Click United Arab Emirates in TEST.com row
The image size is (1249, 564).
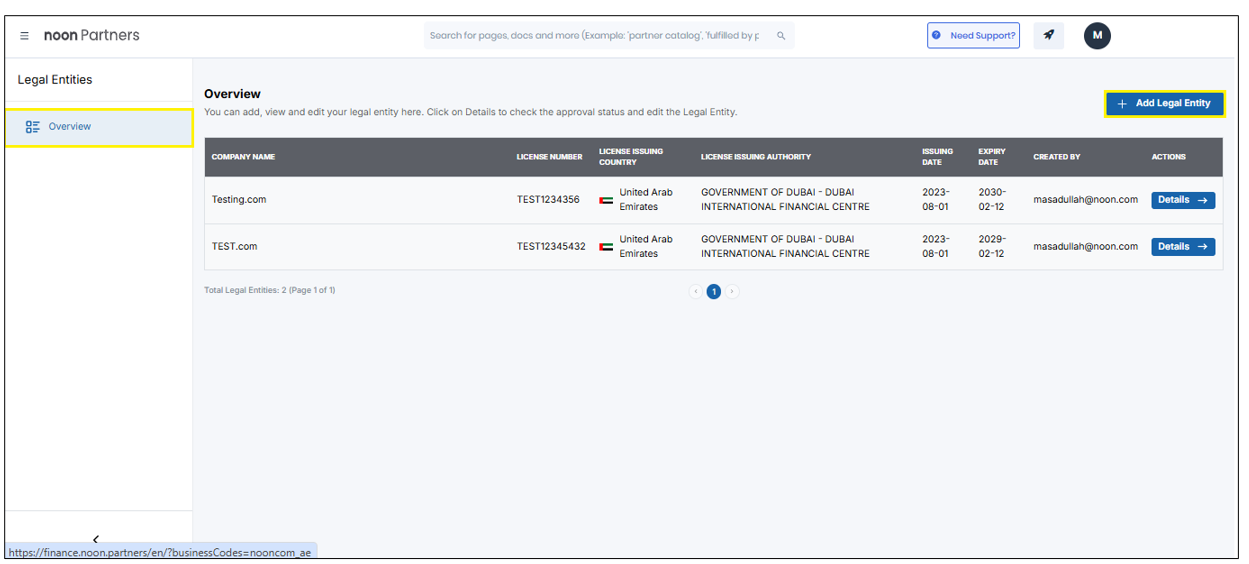point(646,247)
